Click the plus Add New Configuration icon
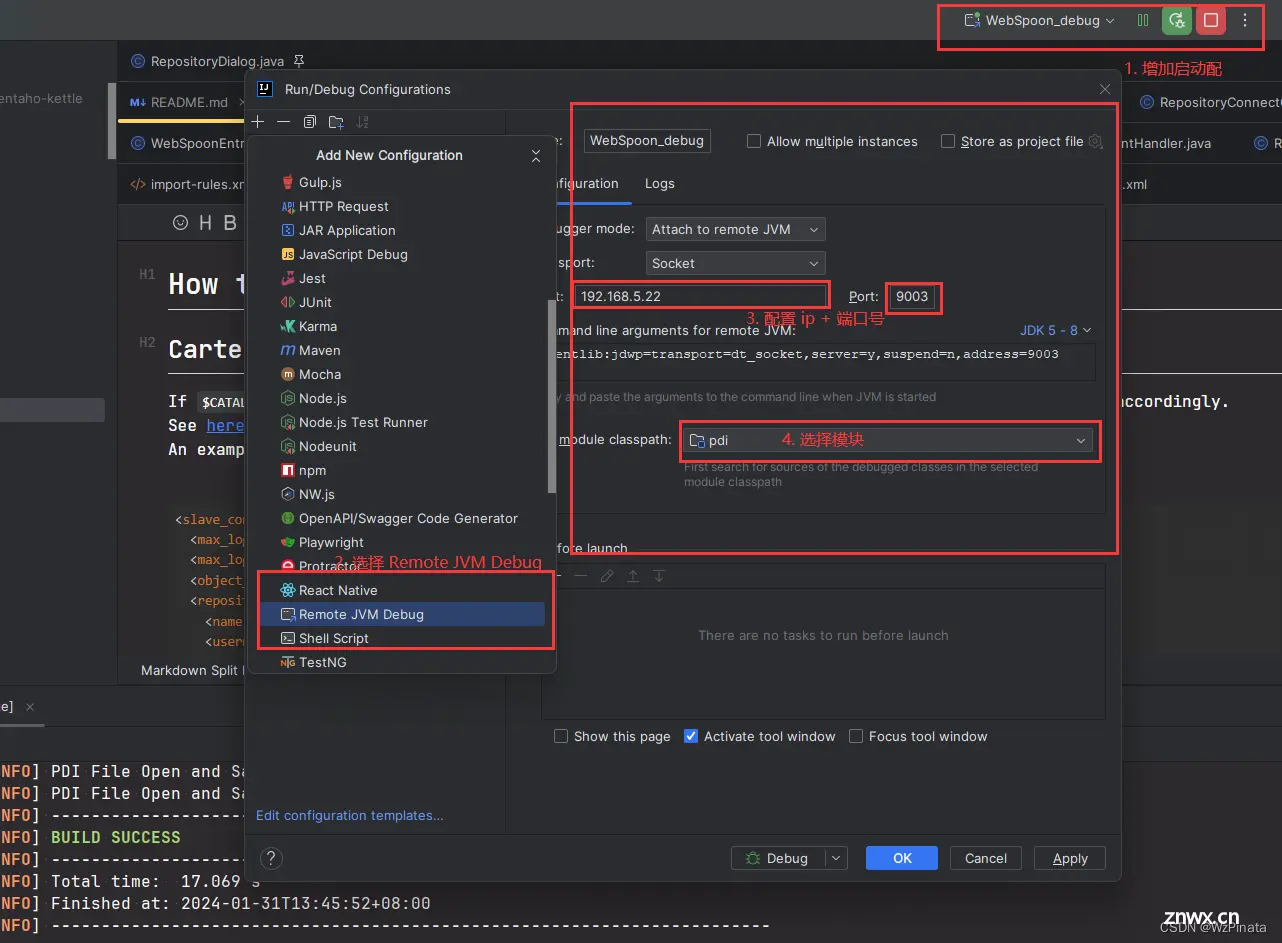Screen dimensions: 1282x943 (258, 122)
